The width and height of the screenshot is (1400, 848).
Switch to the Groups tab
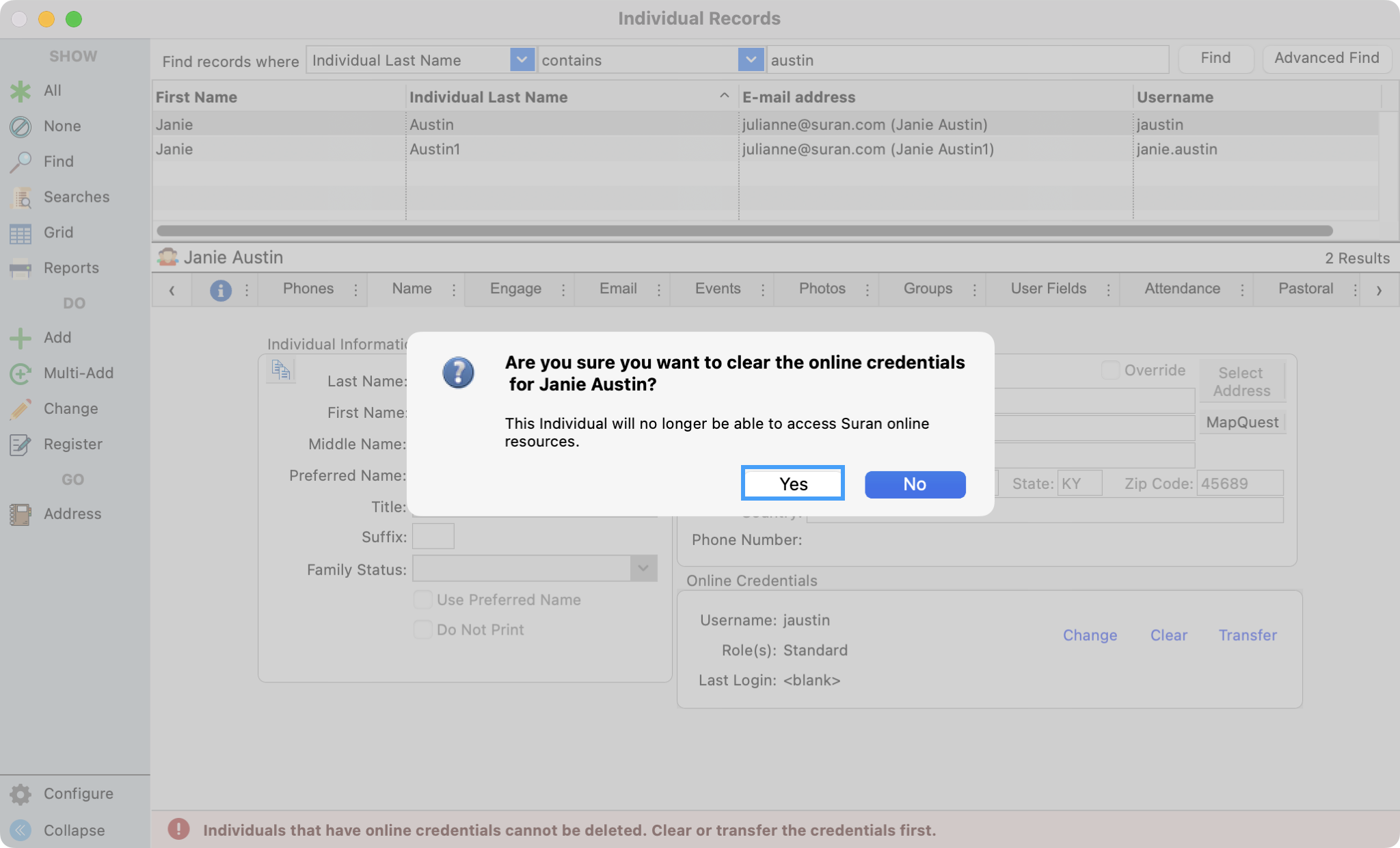coord(928,289)
